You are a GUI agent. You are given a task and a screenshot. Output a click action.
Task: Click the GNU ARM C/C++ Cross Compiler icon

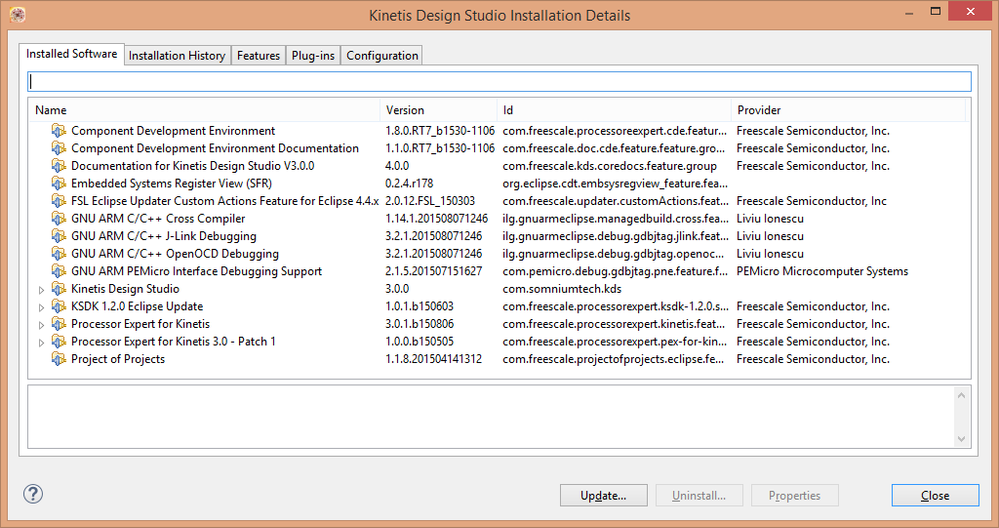click(59, 219)
